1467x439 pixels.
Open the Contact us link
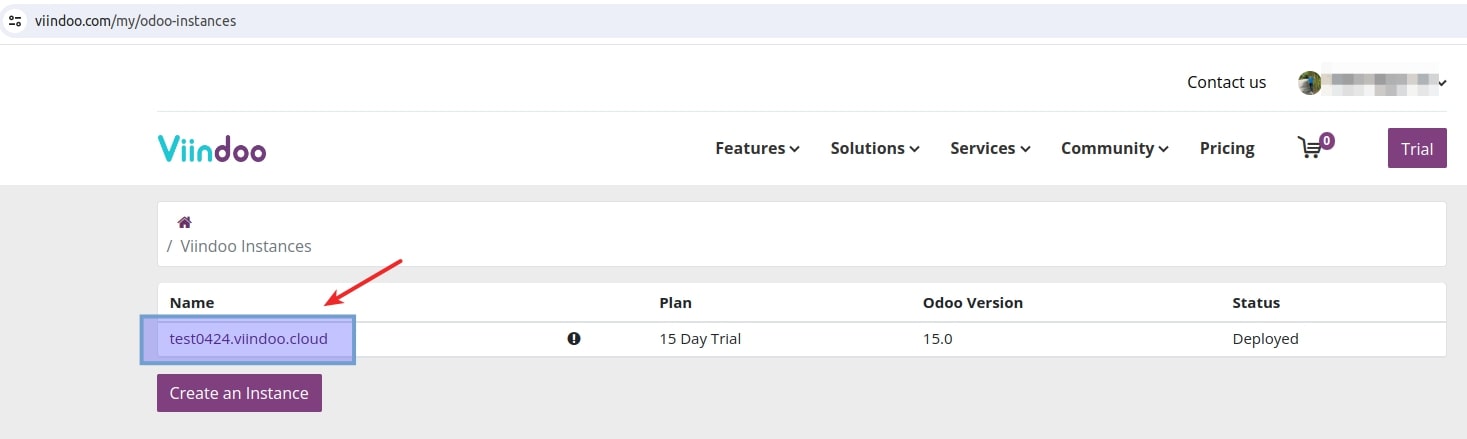(x=1226, y=83)
